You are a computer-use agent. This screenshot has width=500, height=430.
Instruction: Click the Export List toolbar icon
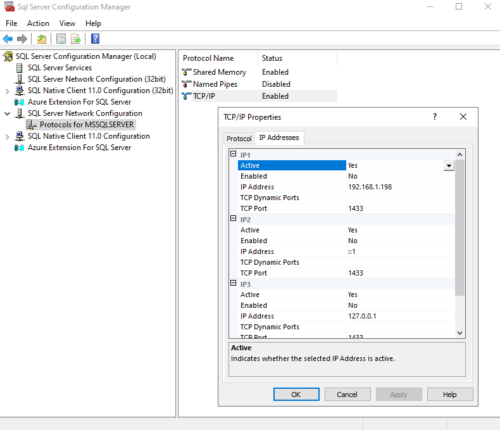(76, 39)
